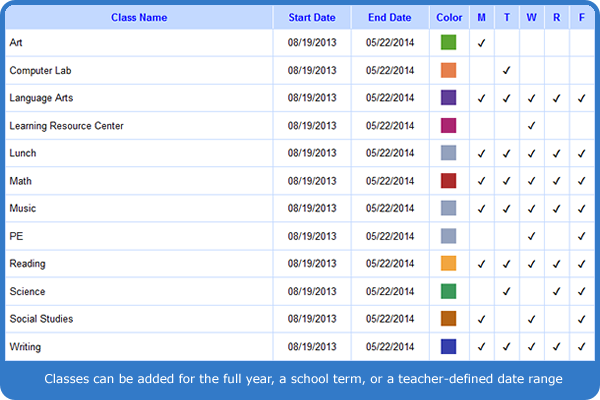Select the Language Arts class name
The width and height of the screenshot is (600, 400).
point(41,98)
